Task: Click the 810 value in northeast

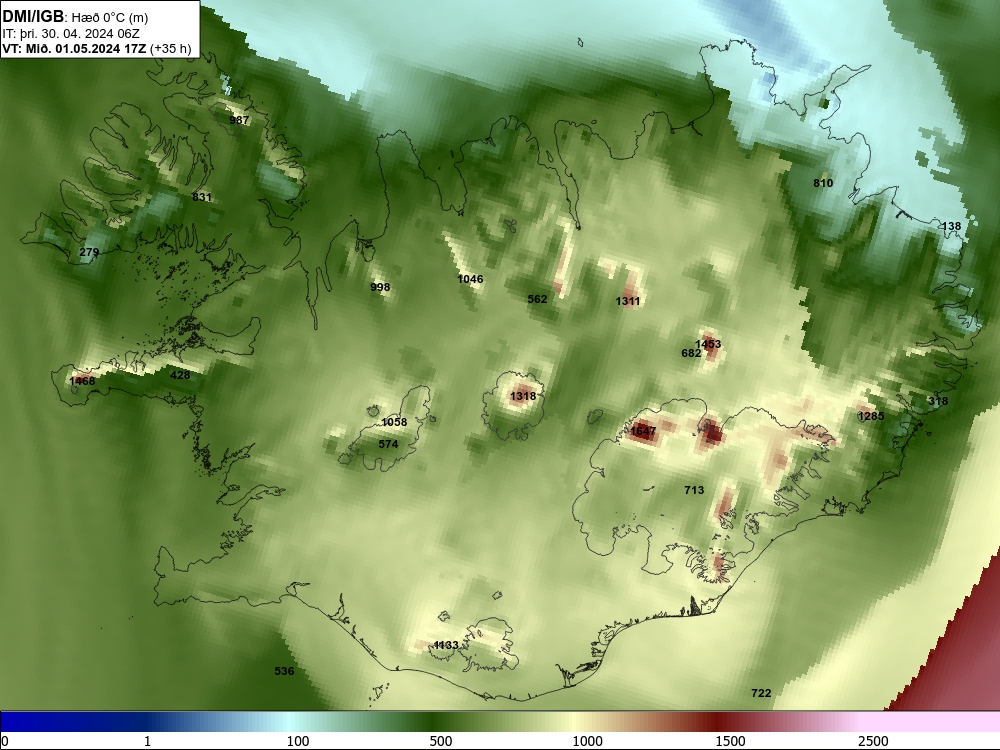Action: click(x=823, y=183)
